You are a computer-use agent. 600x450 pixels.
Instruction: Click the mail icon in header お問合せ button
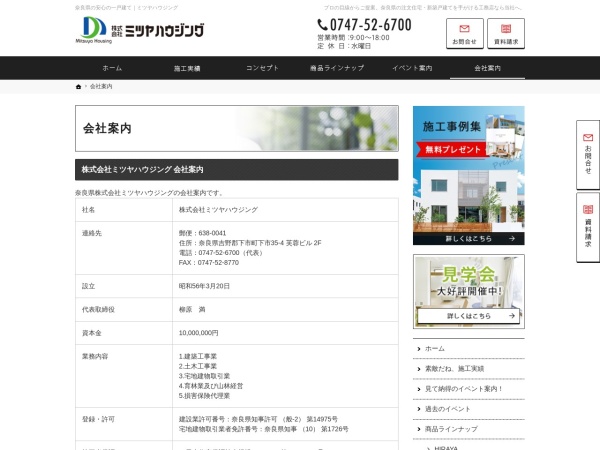(465, 29)
